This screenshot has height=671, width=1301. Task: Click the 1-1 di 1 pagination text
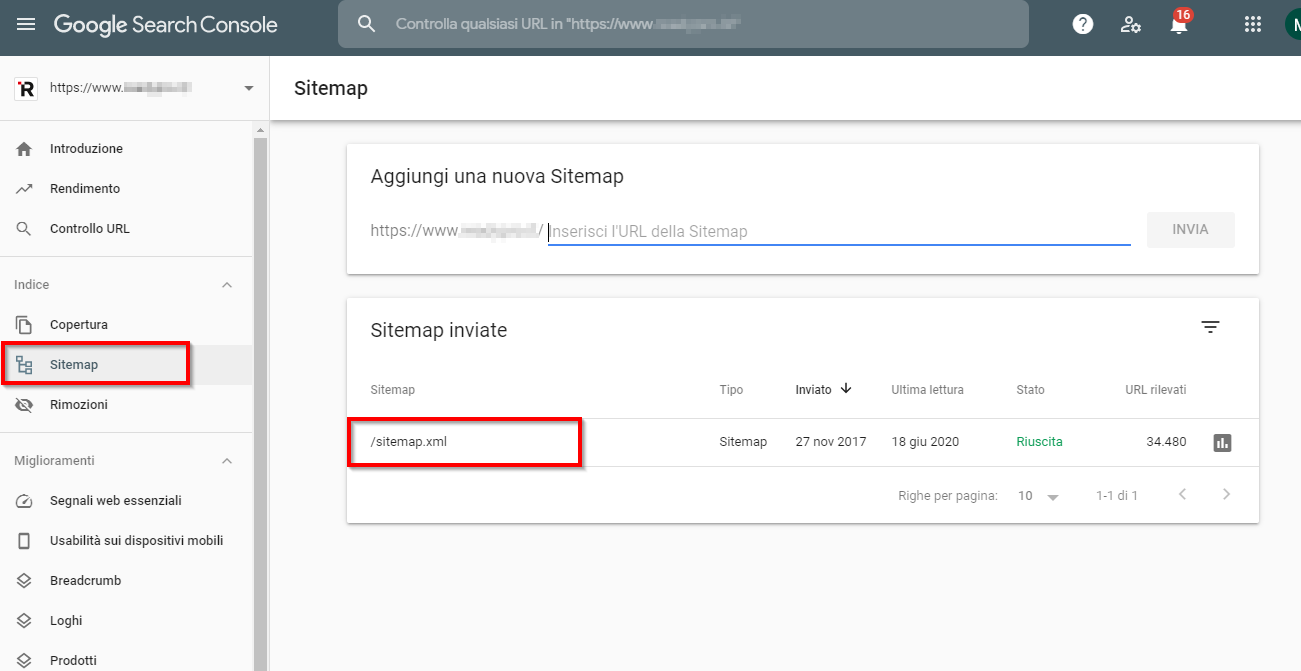pos(1117,495)
